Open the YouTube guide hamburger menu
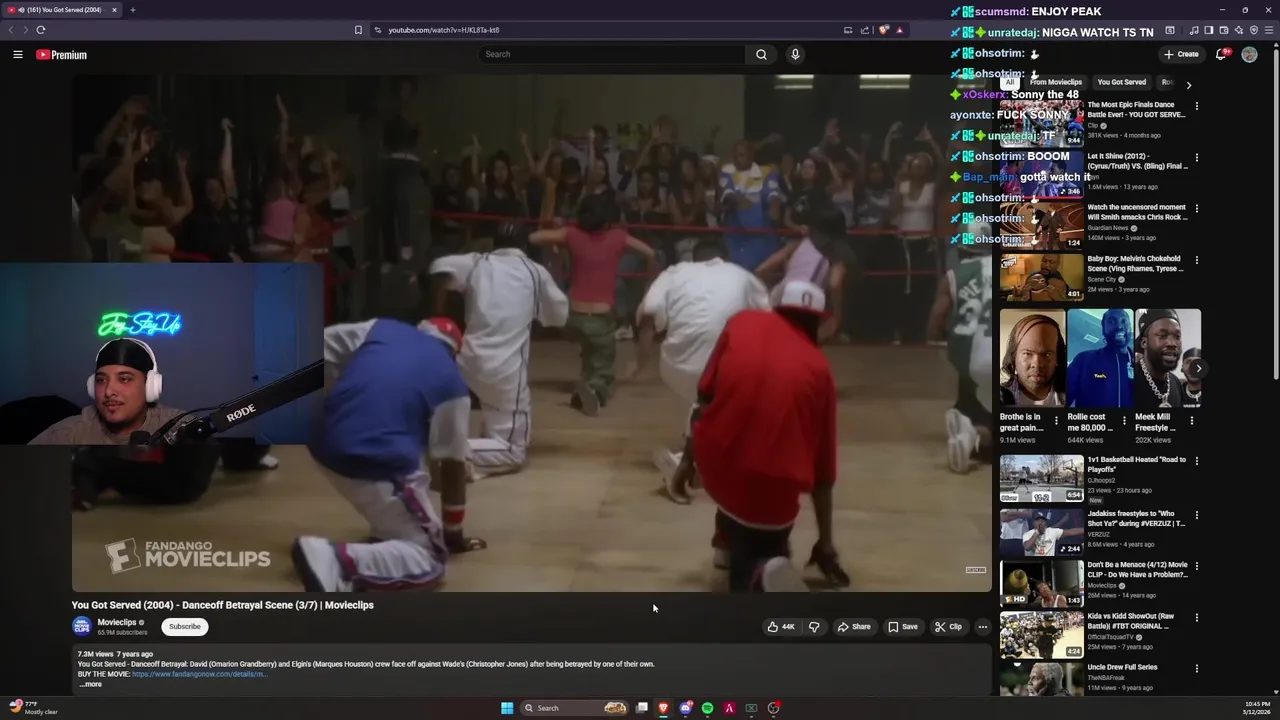Screen dimensions: 1280x720 (18, 54)
